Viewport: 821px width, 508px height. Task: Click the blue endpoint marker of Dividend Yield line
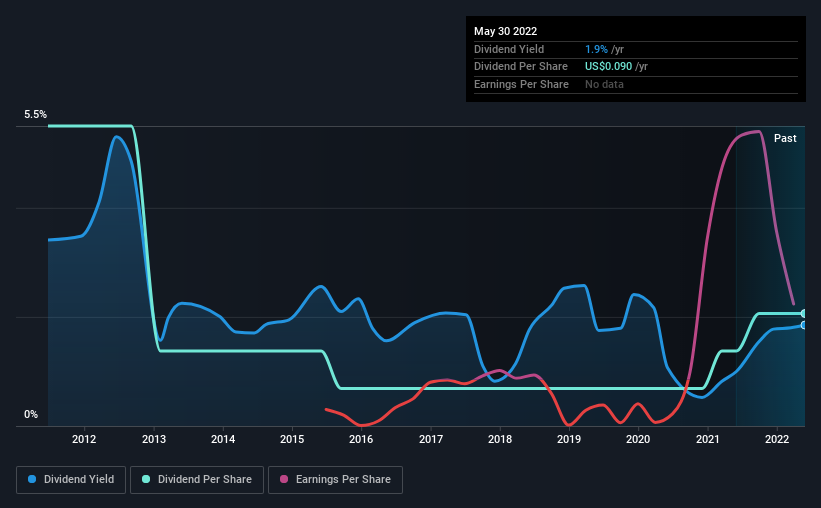pyautogui.click(x=804, y=325)
